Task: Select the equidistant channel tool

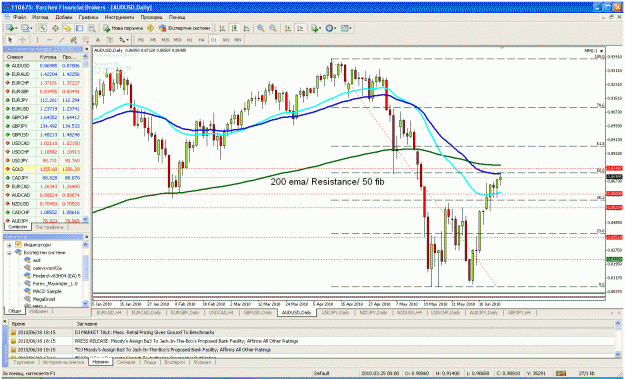Action: 73,40
